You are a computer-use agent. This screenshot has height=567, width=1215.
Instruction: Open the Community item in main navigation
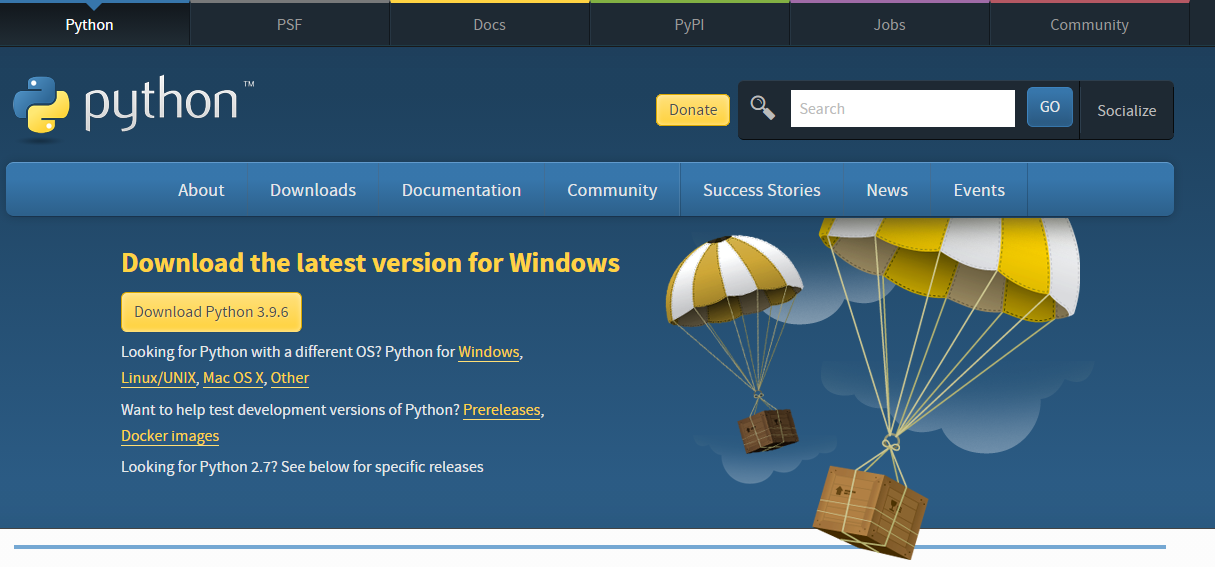[612, 190]
